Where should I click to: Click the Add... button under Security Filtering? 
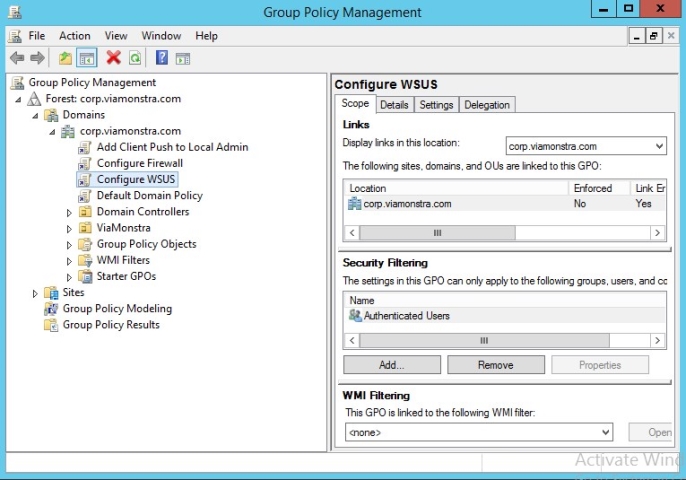coord(391,365)
